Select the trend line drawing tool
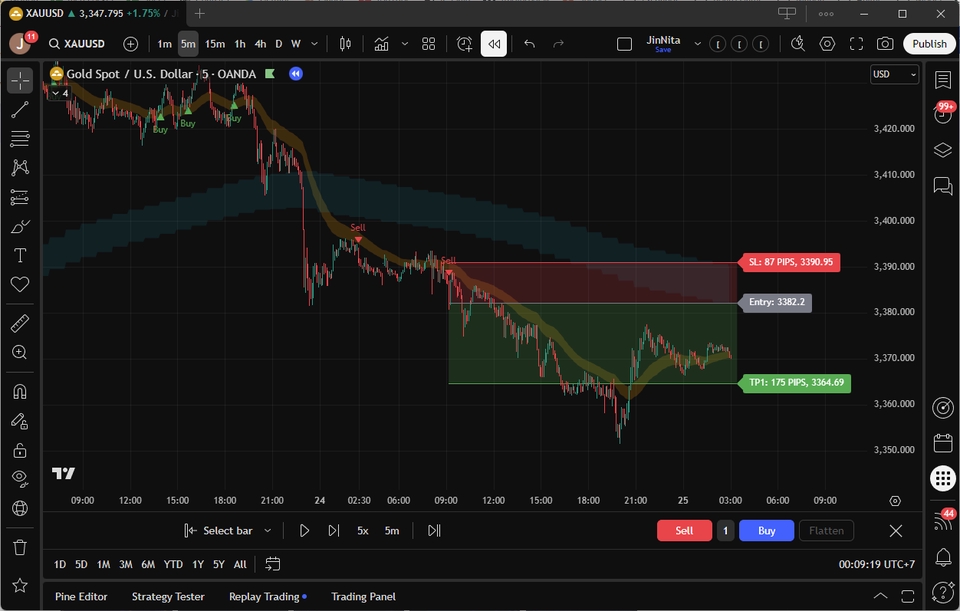This screenshot has width=960, height=611. point(20,110)
